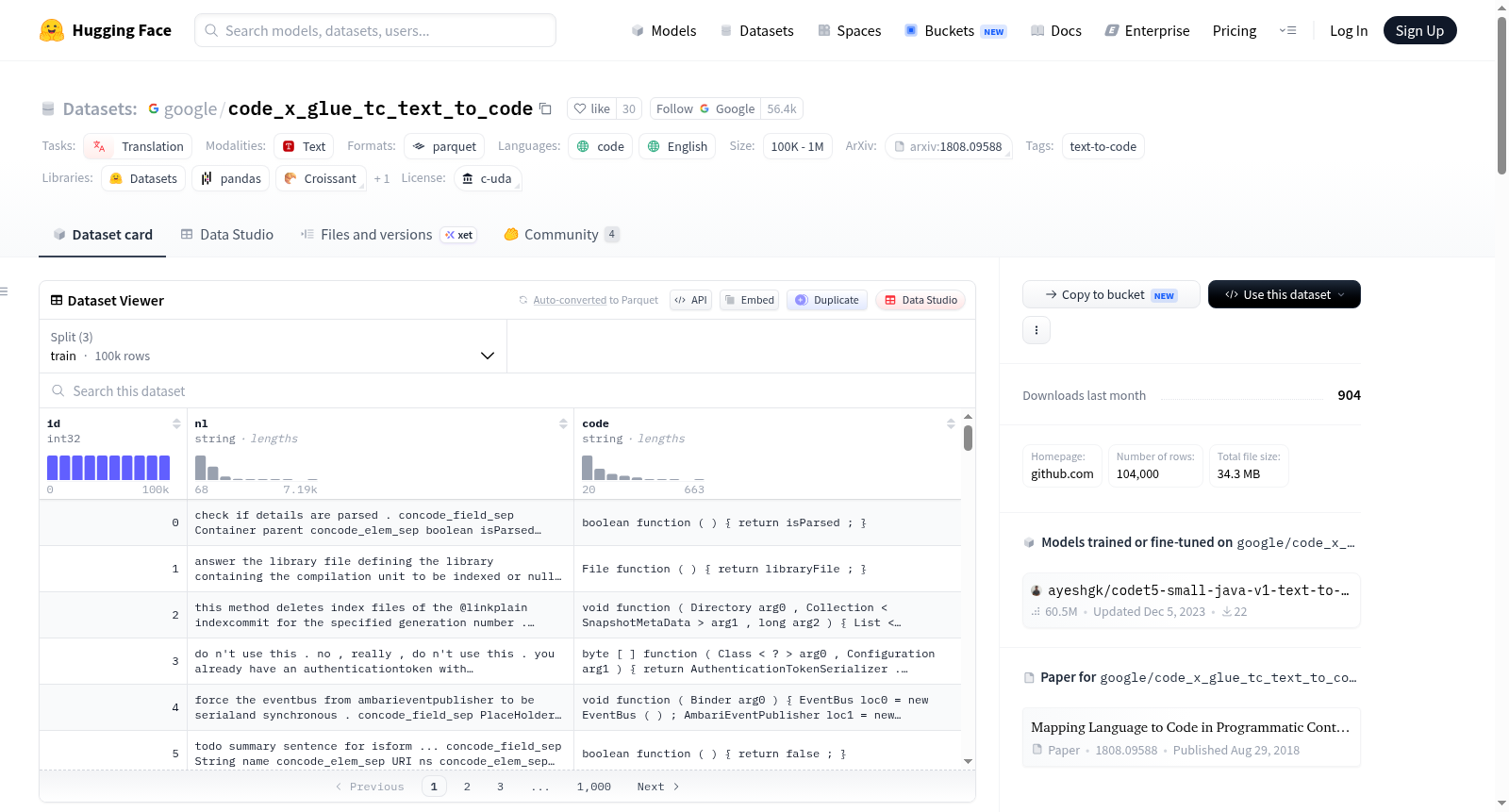Image resolution: width=1509 pixels, height=812 pixels.
Task: Jump to page 1,000 of rows
Action: coord(594,787)
